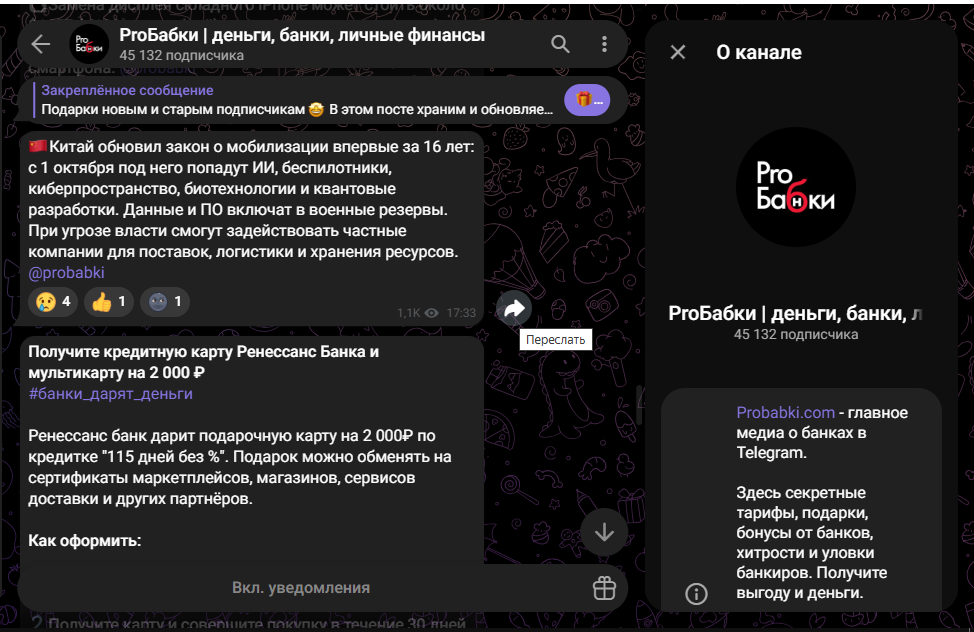Click the eye views icon on China post
The width and height of the screenshot is (974, 632).
tap(432, 313)
